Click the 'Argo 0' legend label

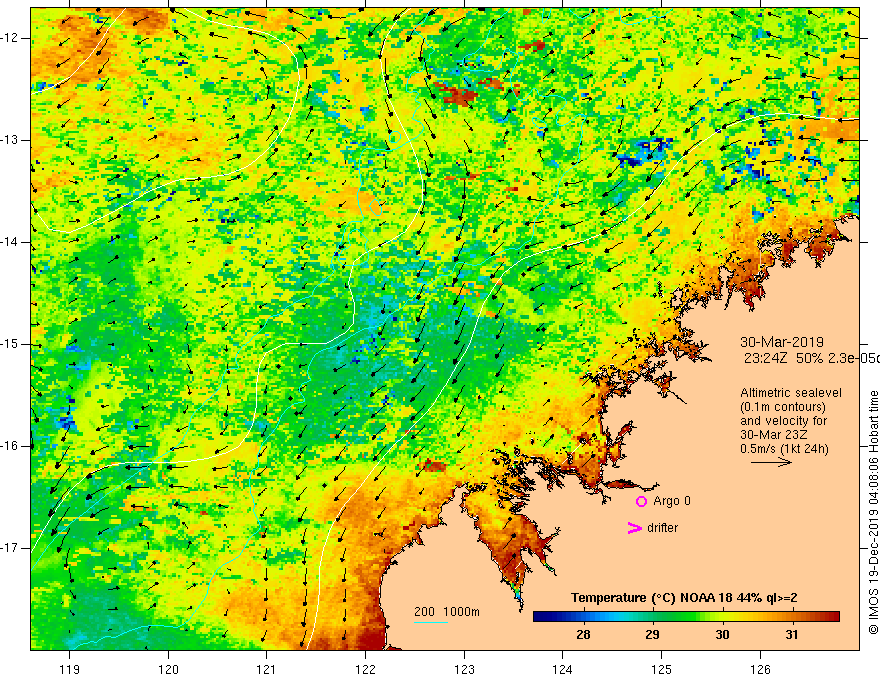(672, 501)
